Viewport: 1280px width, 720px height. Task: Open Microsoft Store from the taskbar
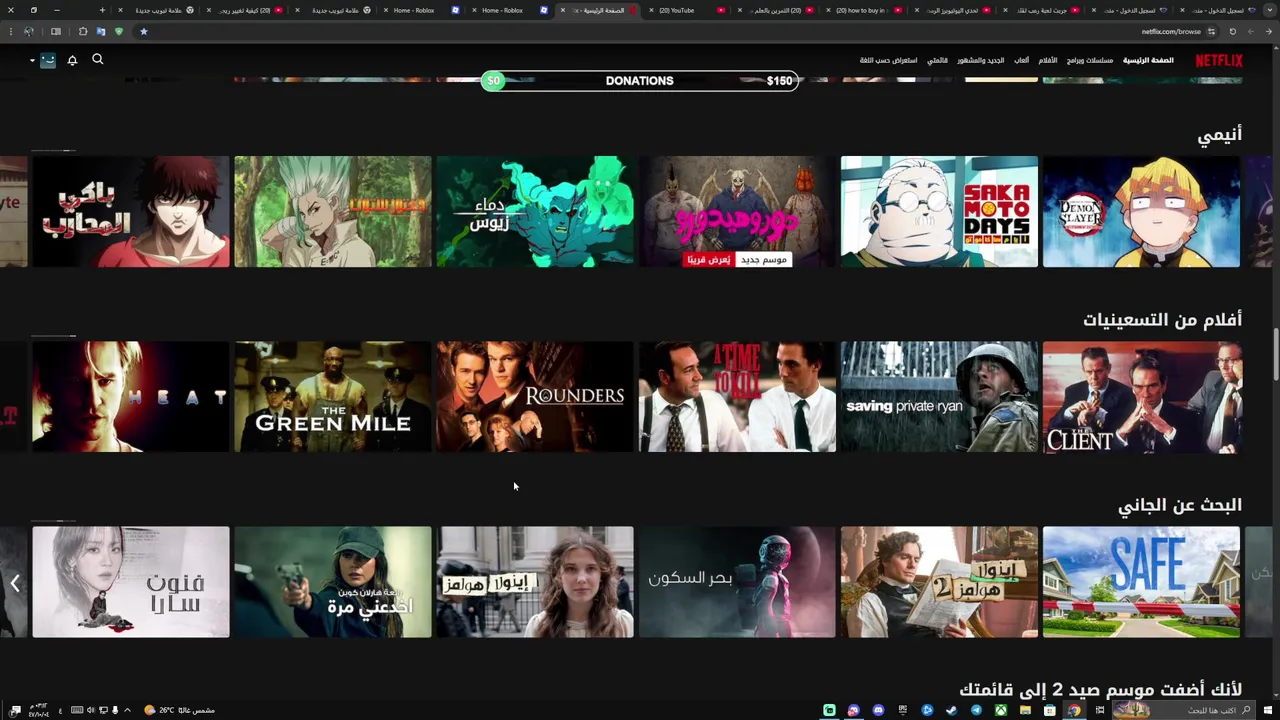[1049, 710]
